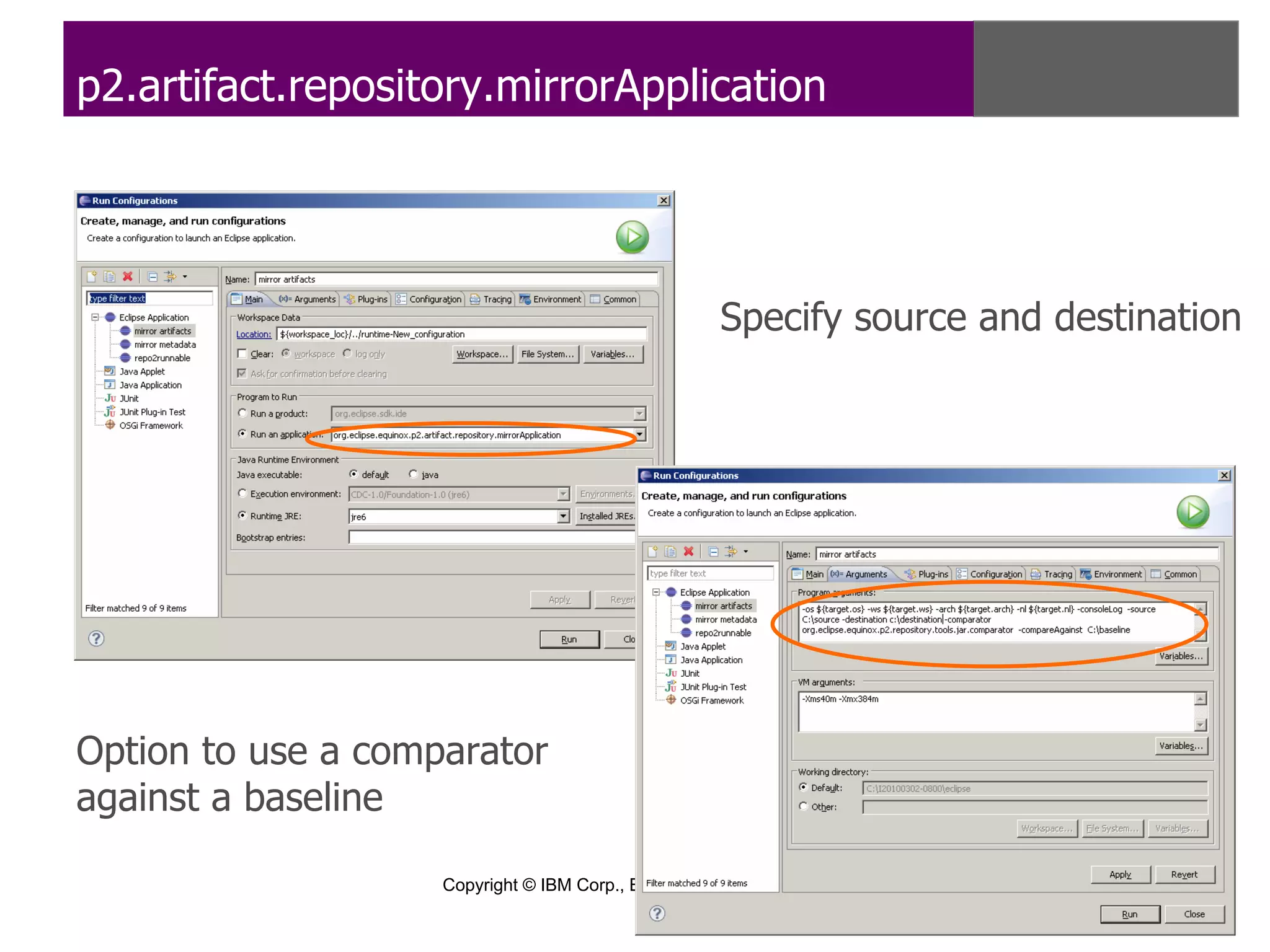
Task: Click Collapse All icon in left dialog
Action: [x=153, y=276]
